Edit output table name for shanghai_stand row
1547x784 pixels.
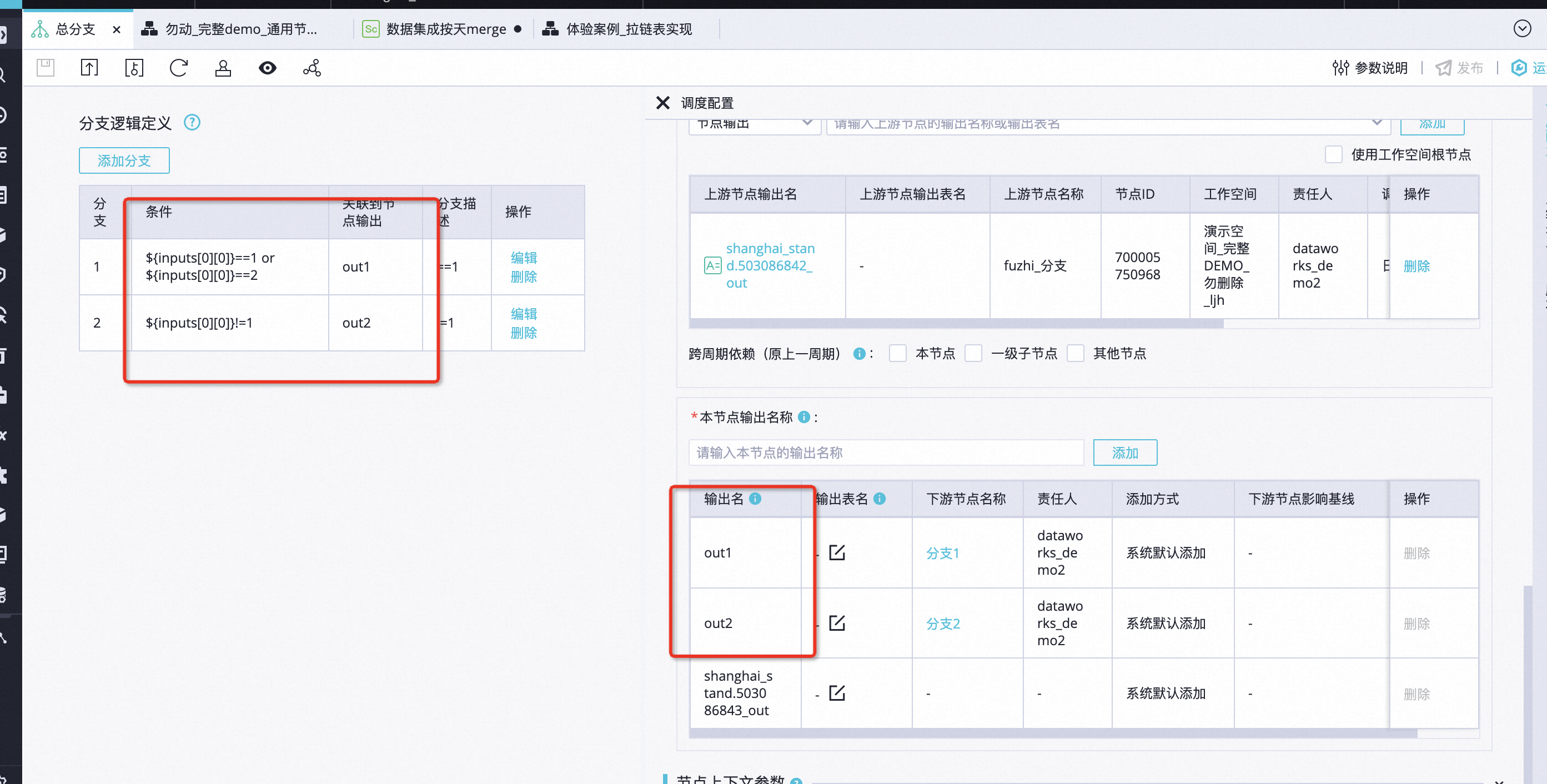point(837,693)
